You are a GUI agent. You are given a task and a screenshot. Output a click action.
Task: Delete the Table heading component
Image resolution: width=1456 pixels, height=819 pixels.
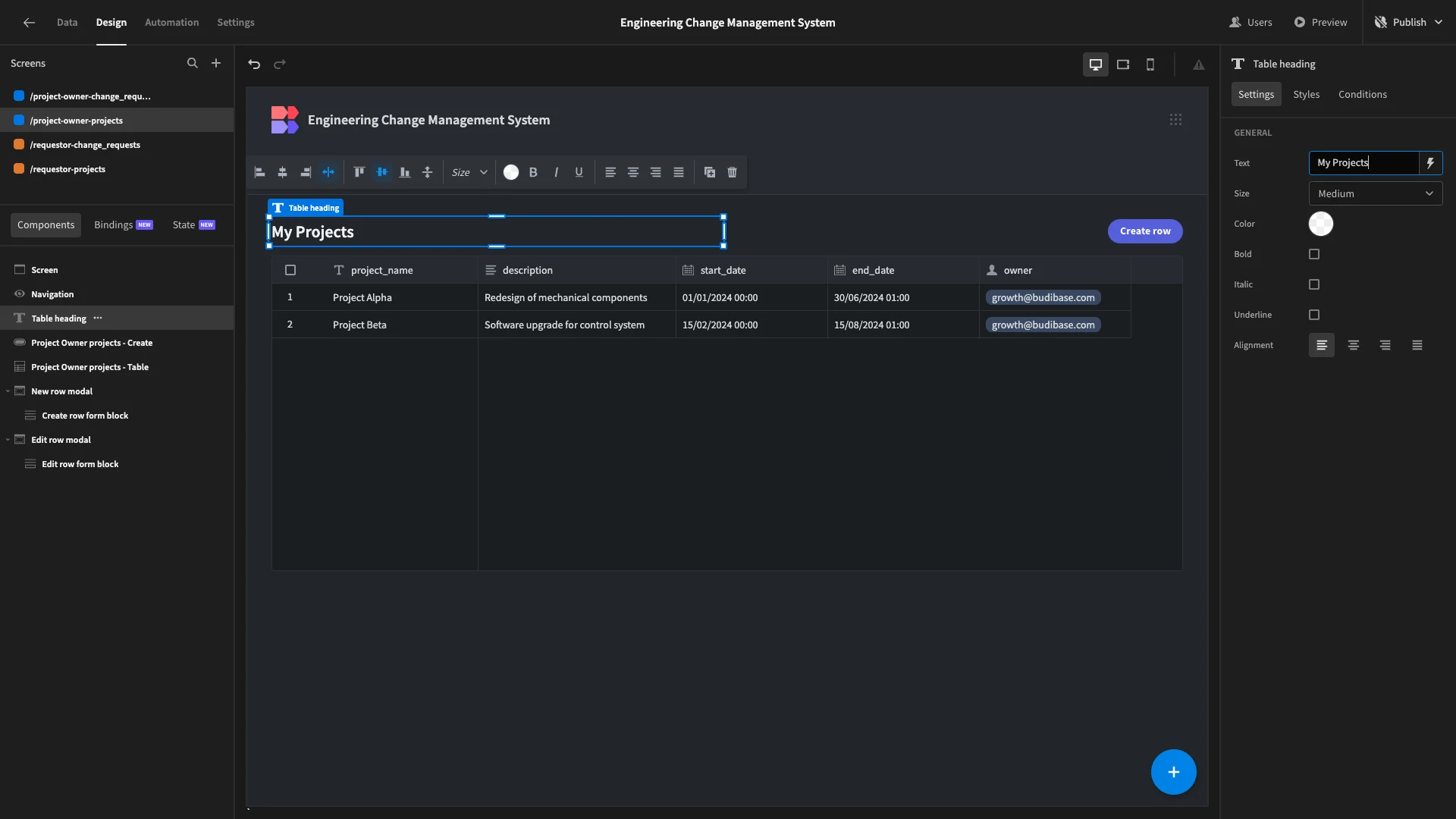click(x=733, y=172)
